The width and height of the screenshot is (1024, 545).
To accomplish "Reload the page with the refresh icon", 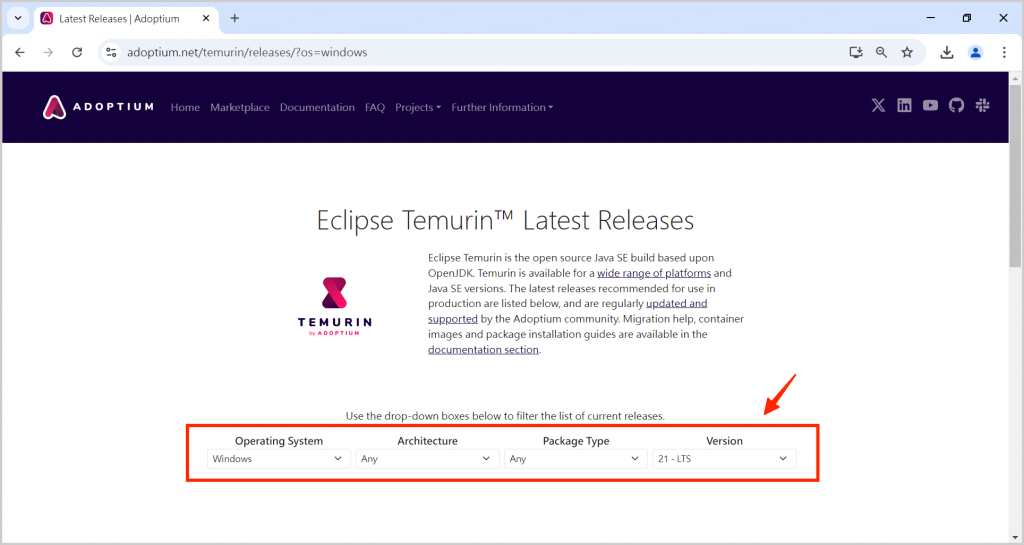I will 77,52.
